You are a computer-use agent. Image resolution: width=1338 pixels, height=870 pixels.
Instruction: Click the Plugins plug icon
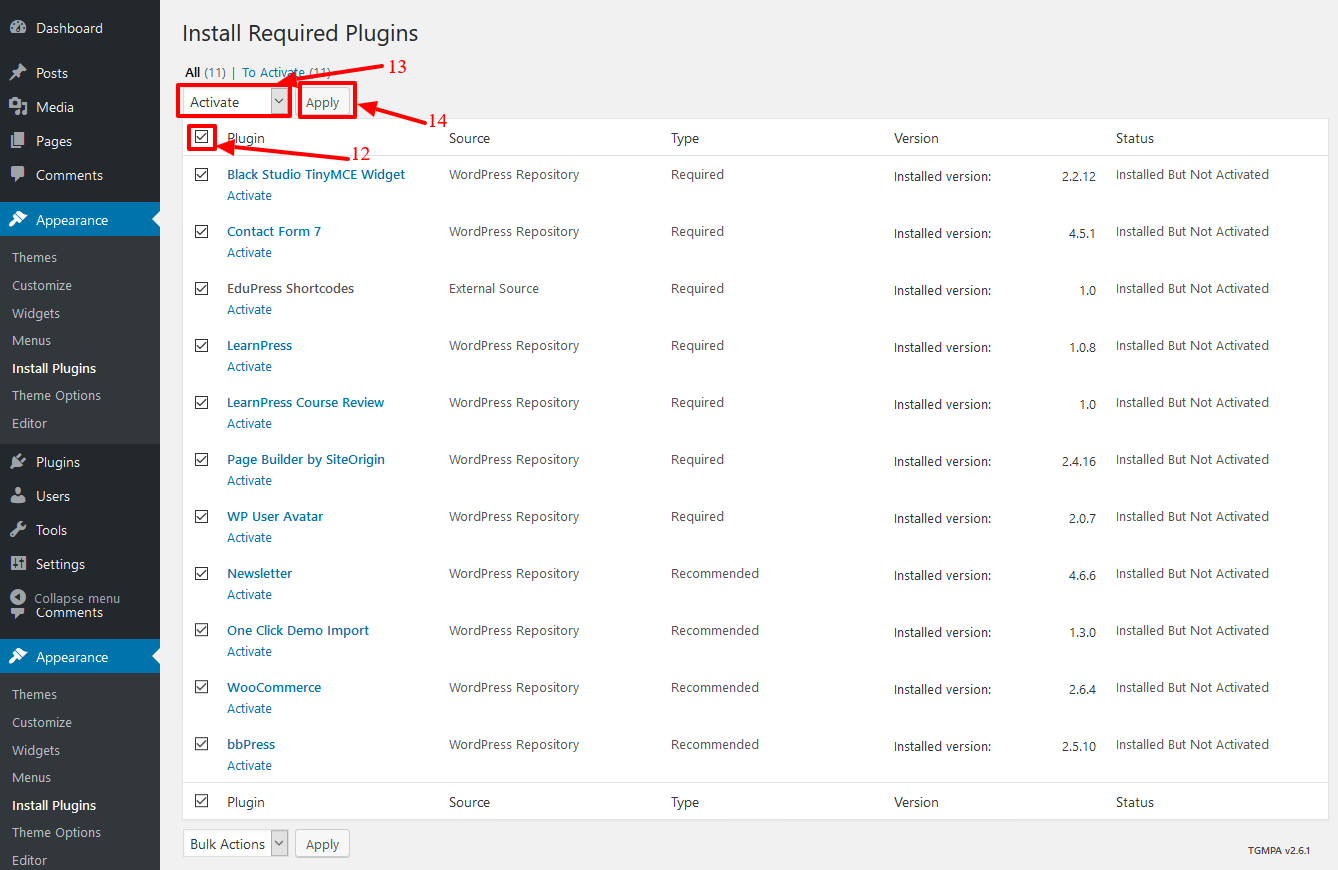click(18, 462)
